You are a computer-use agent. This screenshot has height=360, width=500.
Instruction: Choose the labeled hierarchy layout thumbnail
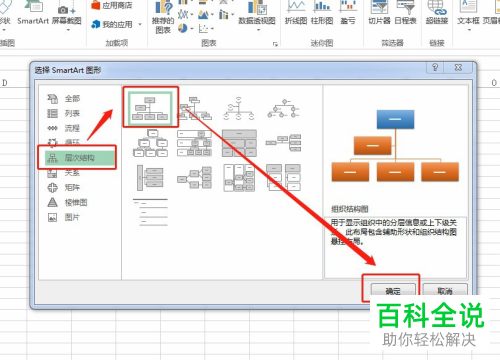pos(195,143)
